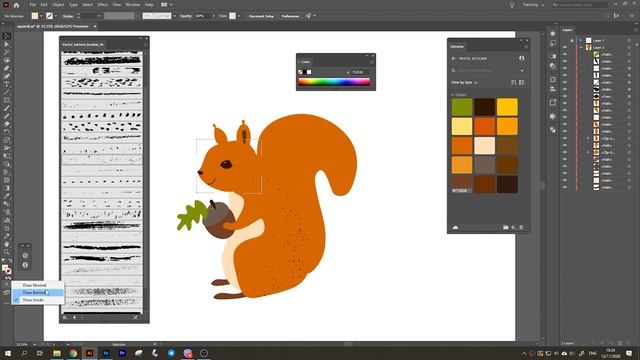Switch to the Layers panel tab
Viewport: 640px width, 360px height.
(x=567, y=30)
